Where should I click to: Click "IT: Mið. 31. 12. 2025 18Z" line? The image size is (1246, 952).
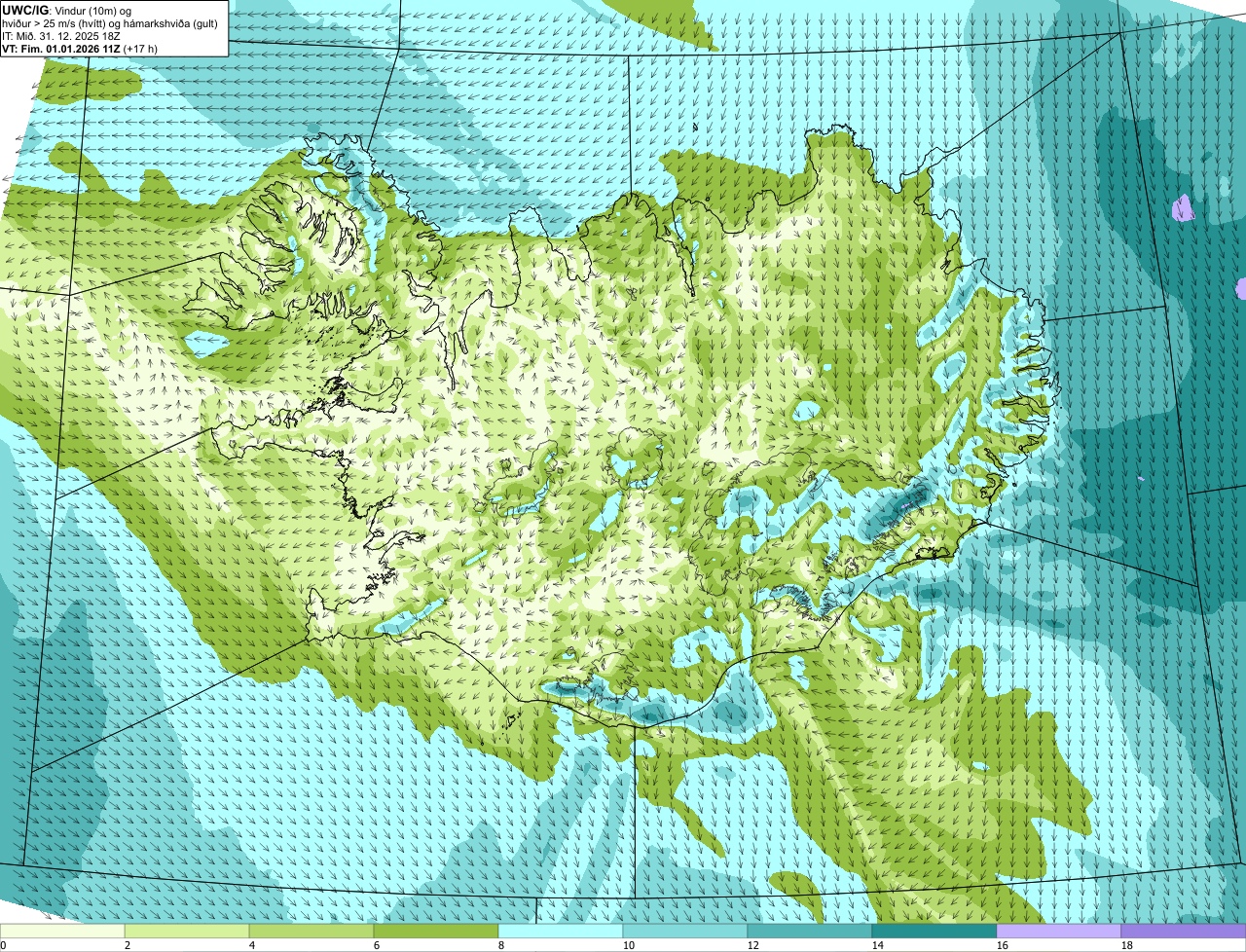click(61, 35)
